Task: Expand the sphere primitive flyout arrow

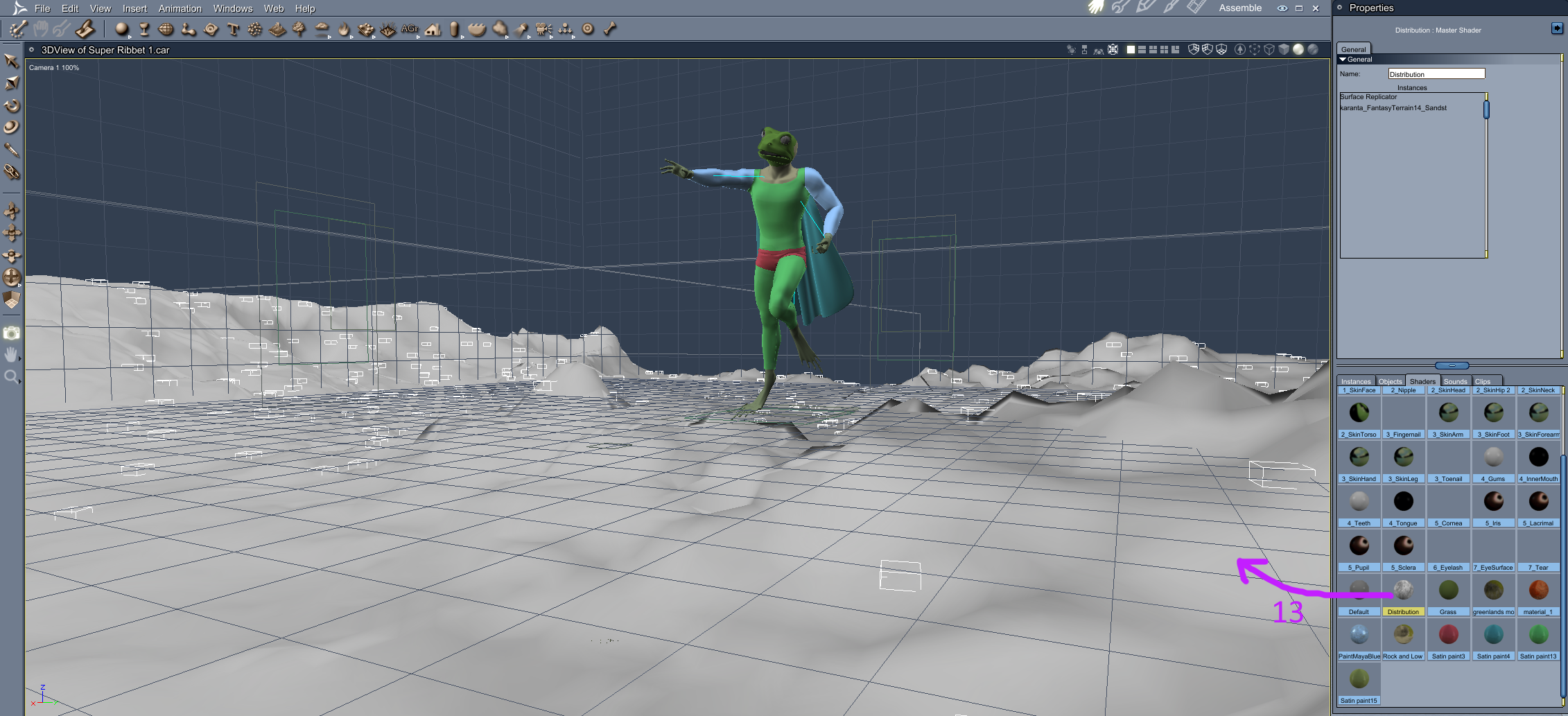Action: (129, 36)
